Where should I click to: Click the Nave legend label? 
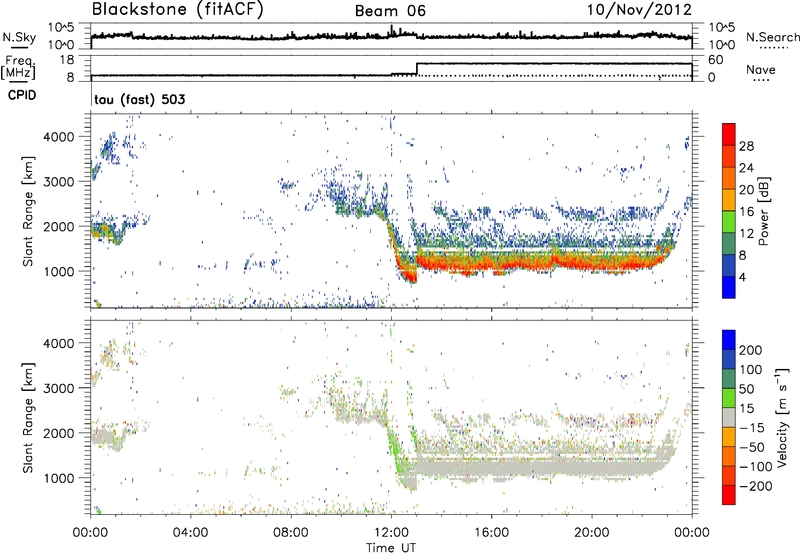coord(761,69)
